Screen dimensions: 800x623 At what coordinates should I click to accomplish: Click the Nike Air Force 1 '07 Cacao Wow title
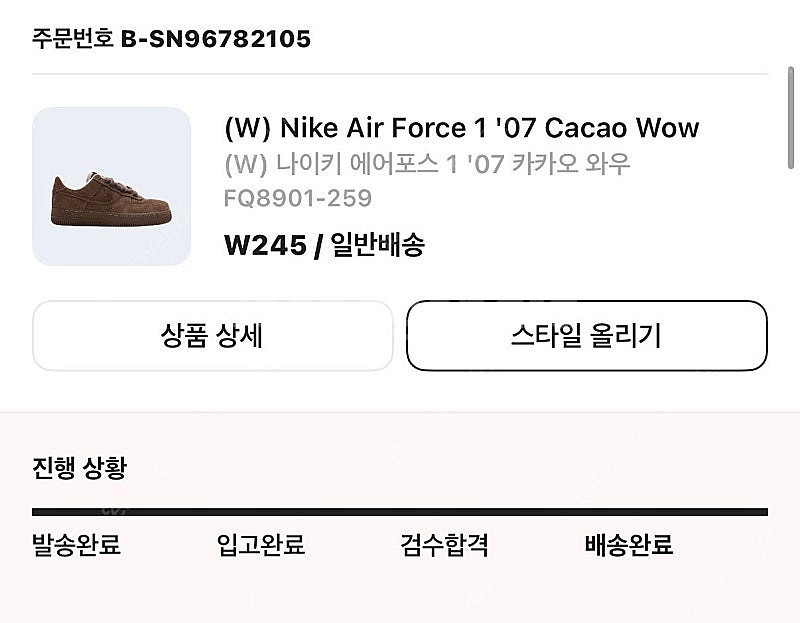pos(461,128)
